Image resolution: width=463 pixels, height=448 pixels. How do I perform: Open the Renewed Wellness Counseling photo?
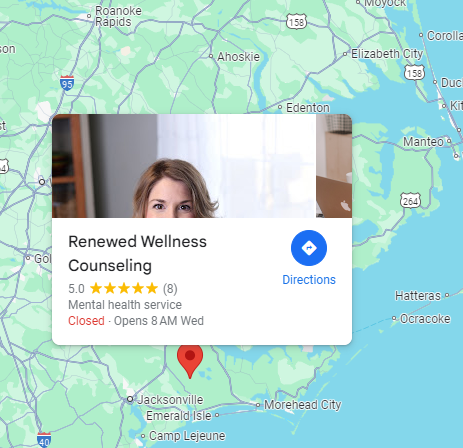point(202,166)
